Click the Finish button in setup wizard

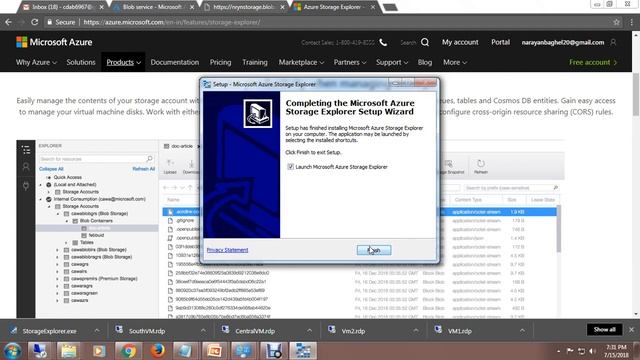point(374,250)
